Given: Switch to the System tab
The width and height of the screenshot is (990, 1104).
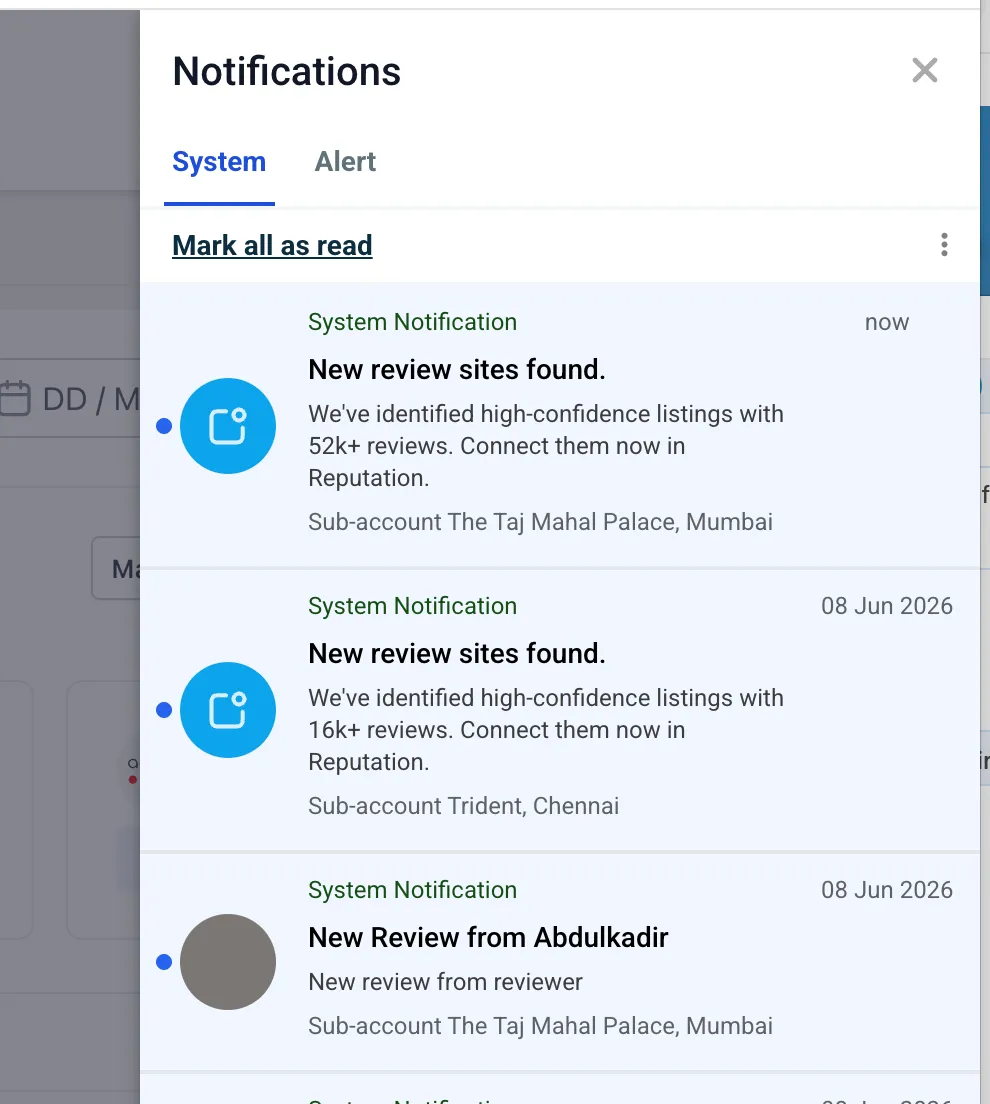Looking at the screenshot, I should (x=219, y=162).
